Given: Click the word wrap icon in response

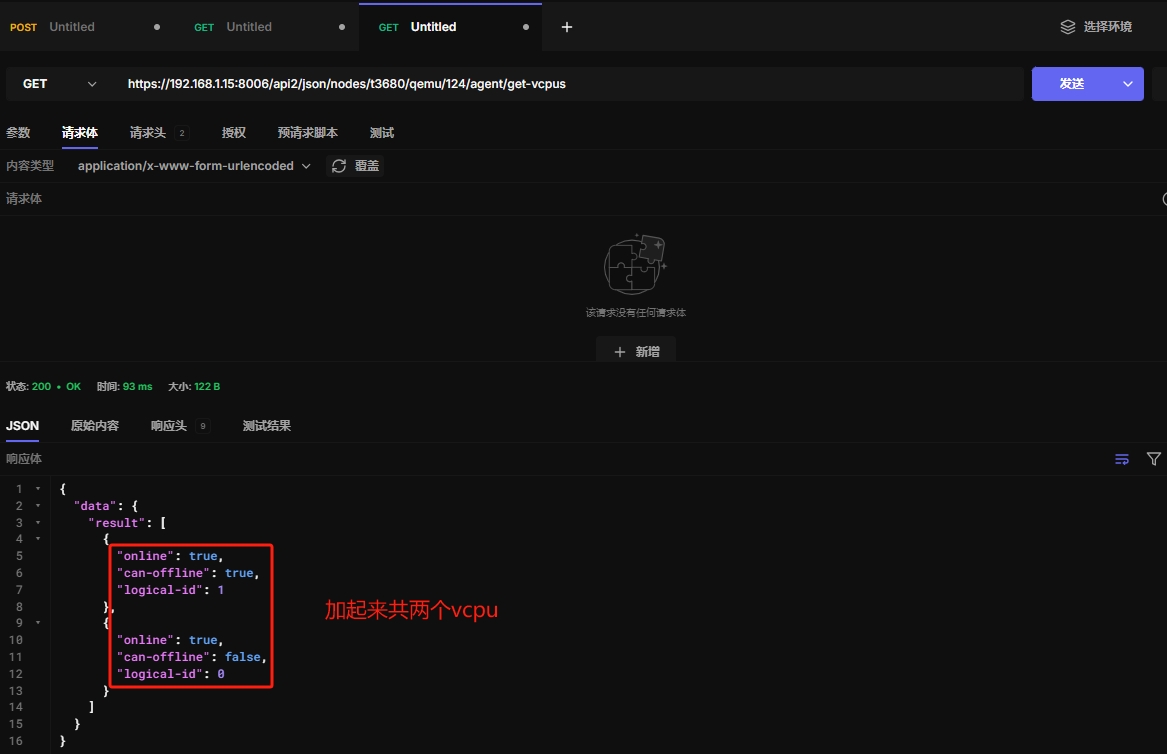Looking at the screenshot, I should tap(1122, 459).
